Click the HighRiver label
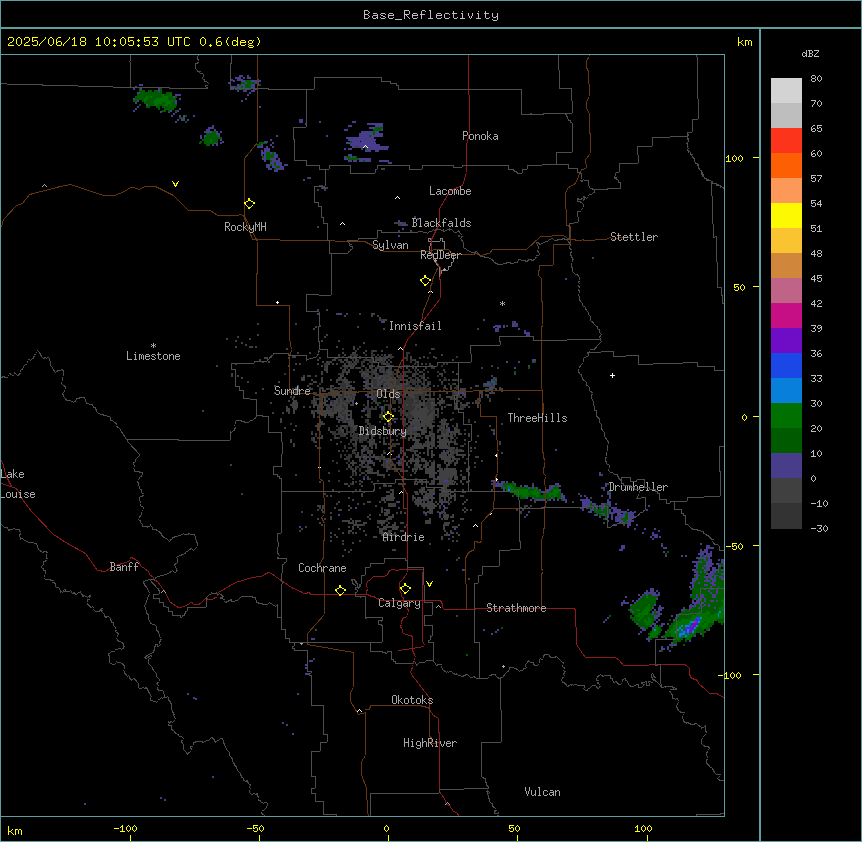The width and height of the screenshot is (862, 842). pyautogui.click(x=430, y=743)
